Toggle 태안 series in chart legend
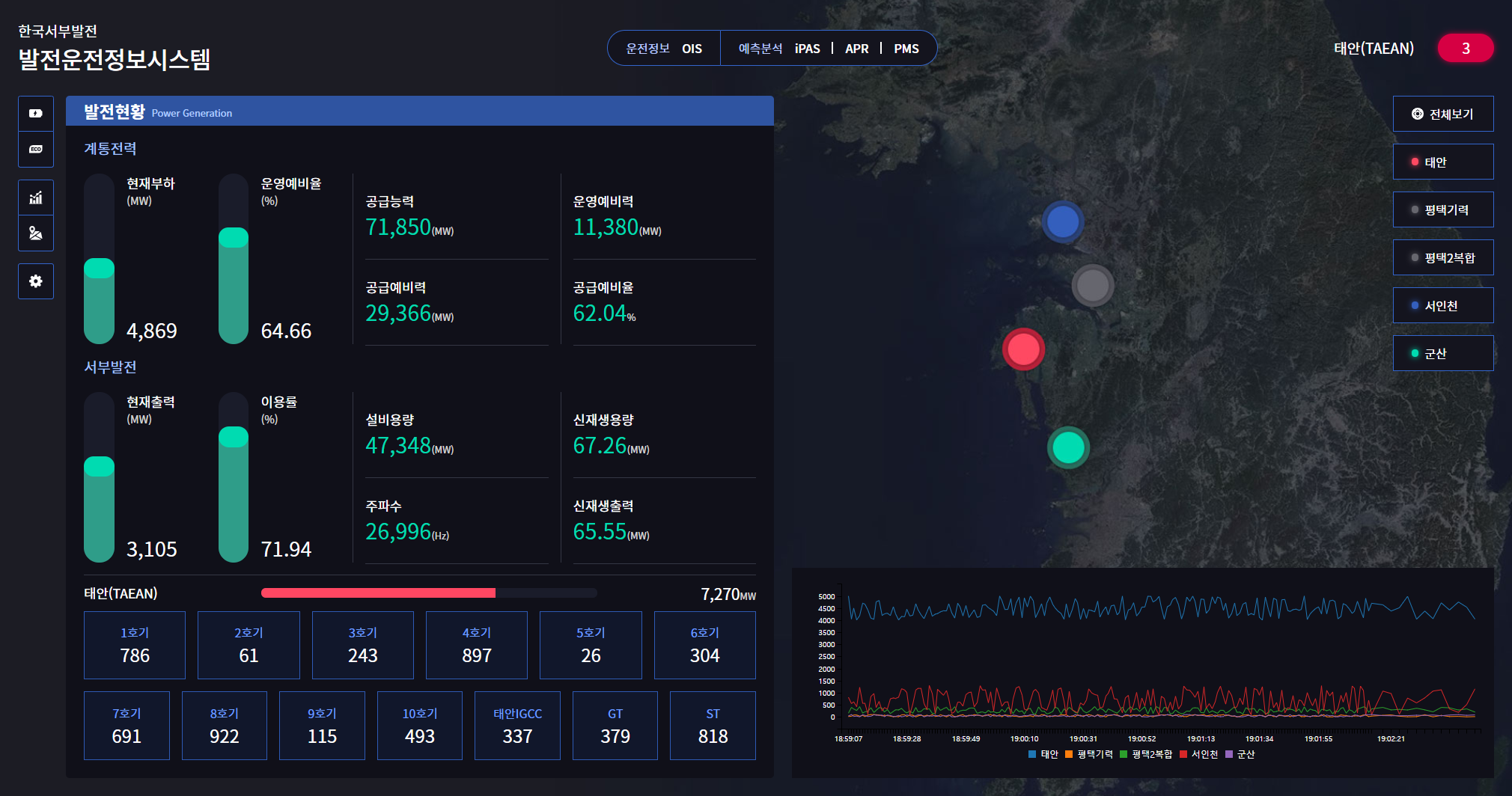This screenshot has width=1512, height=796. click(1043, 754)
